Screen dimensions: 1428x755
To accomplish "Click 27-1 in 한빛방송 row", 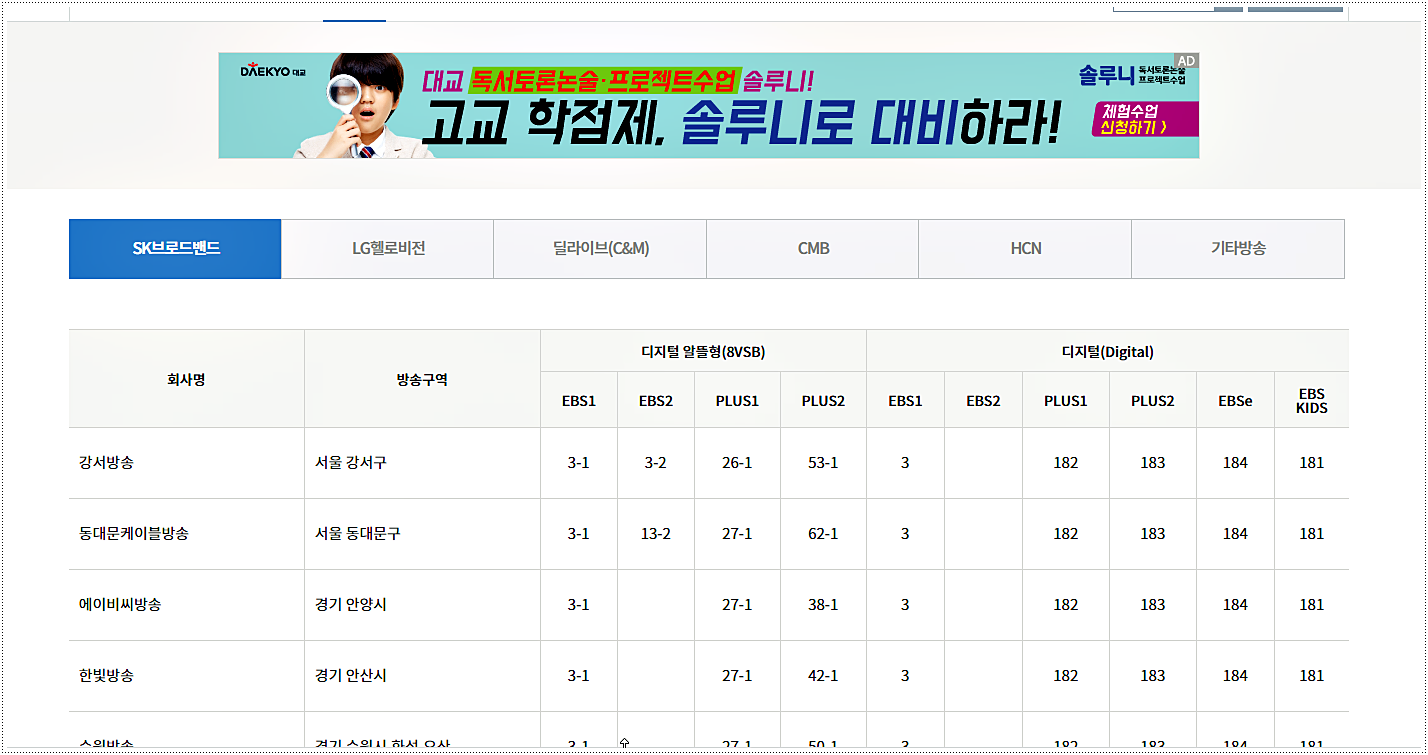I will click(x=737, y=676).
